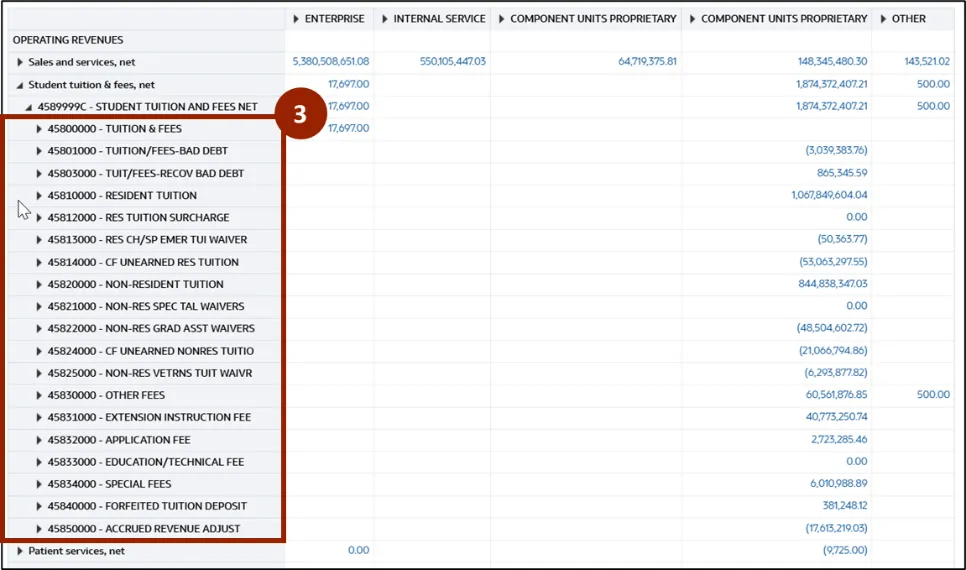Open the 5,380,508,651.08 Enterprise sales value

(331, 62)
